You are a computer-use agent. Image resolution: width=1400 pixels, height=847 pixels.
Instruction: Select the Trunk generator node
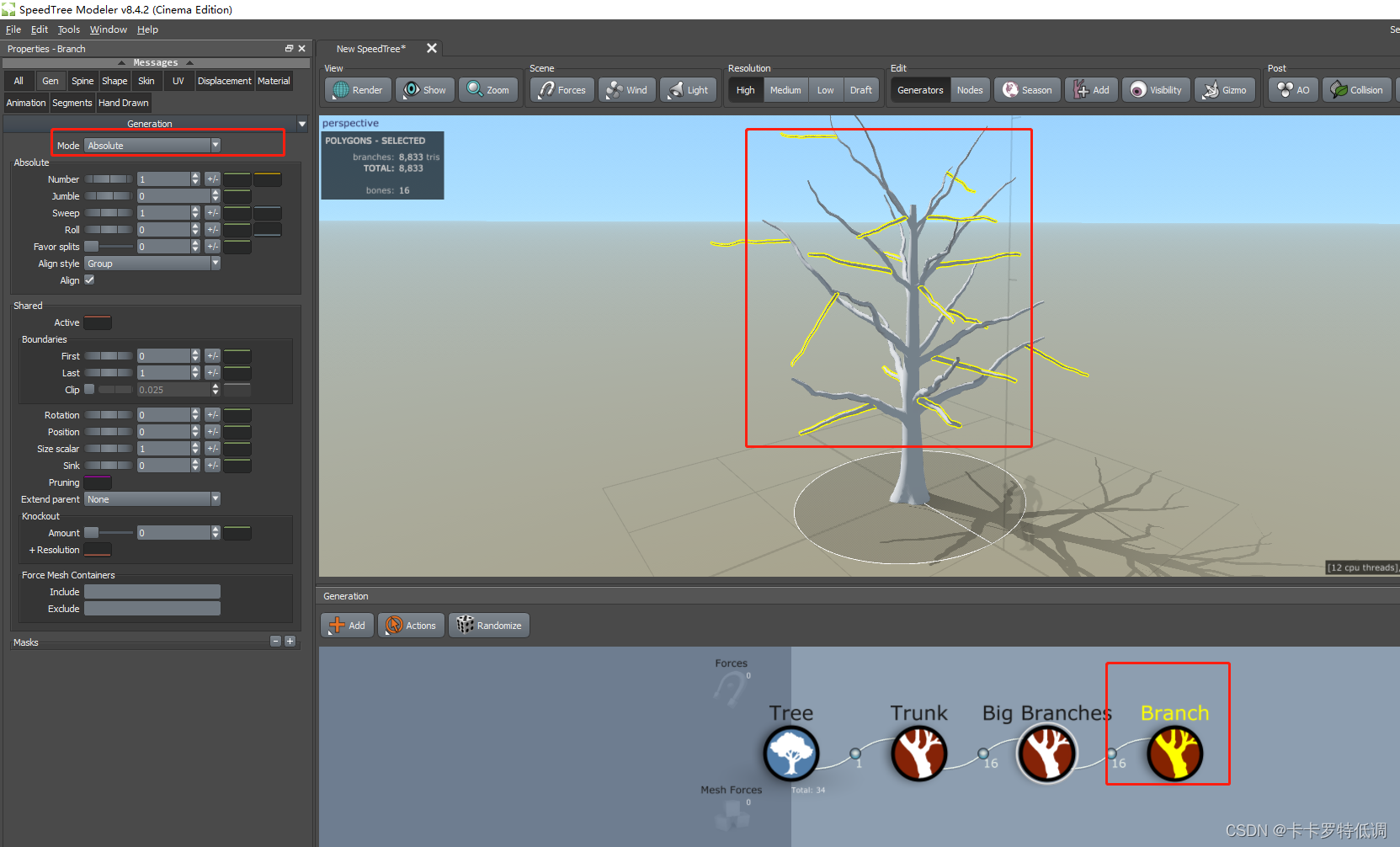[918, 754]
